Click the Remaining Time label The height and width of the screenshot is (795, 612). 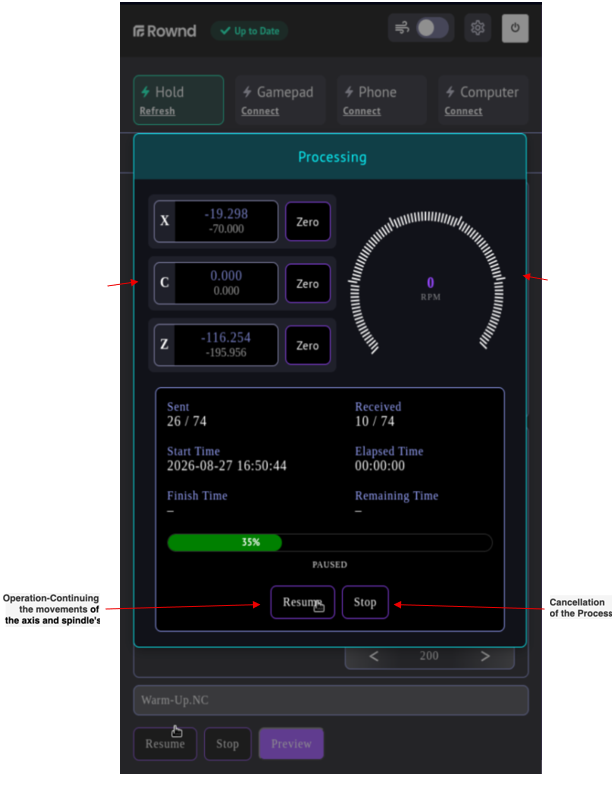point(397,496)
